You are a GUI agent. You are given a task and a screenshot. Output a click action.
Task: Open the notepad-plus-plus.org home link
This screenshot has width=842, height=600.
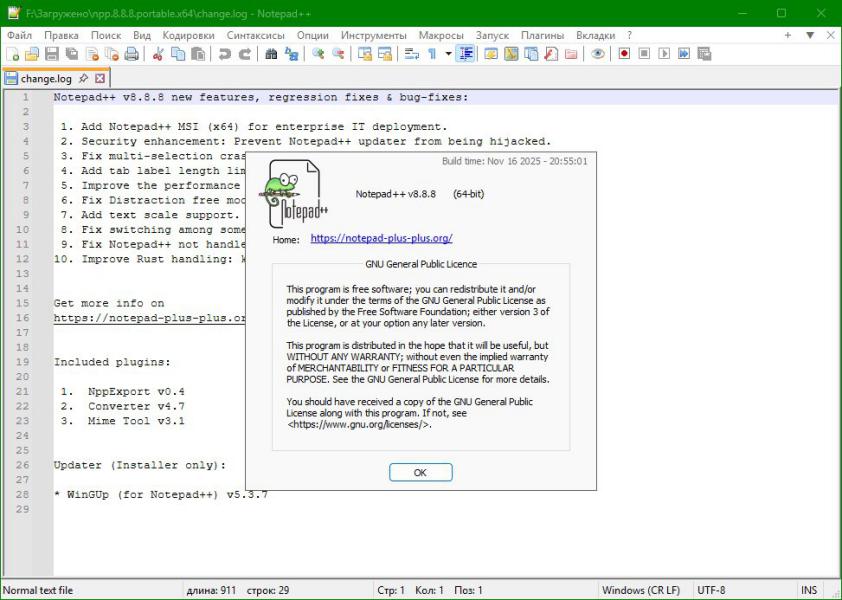coord(381,239)
